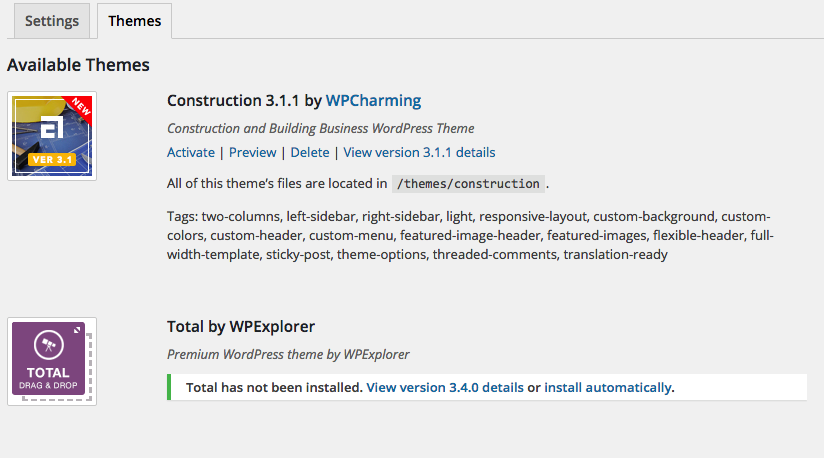Screen dimensions: 824x458
Task: Switch to the Settings tab
Action: (x=52, y=21)
